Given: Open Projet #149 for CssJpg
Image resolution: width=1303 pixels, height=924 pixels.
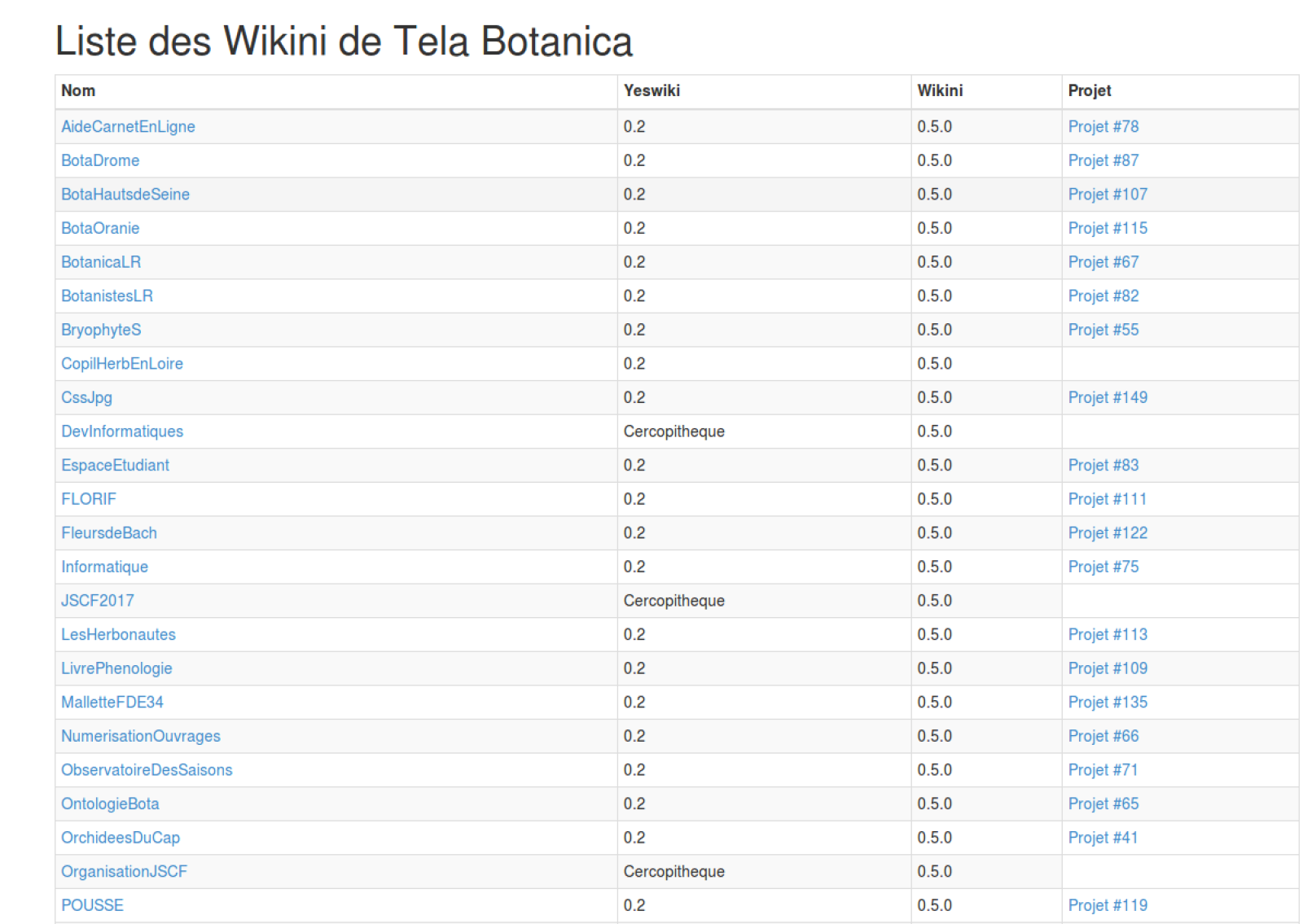Looking at the screenshot, I should (1108, 397).
